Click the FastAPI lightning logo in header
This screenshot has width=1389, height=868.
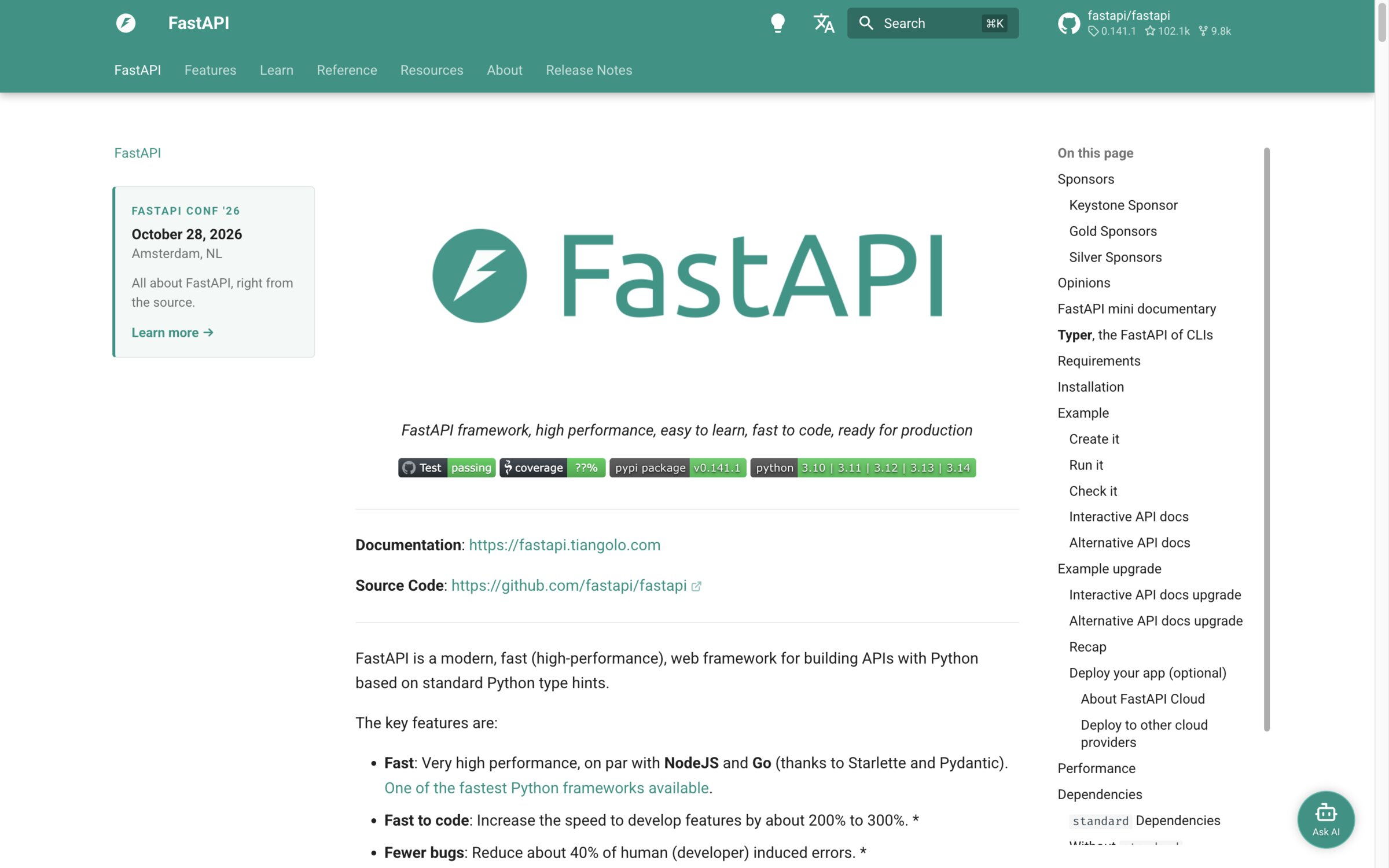point(126,23)
